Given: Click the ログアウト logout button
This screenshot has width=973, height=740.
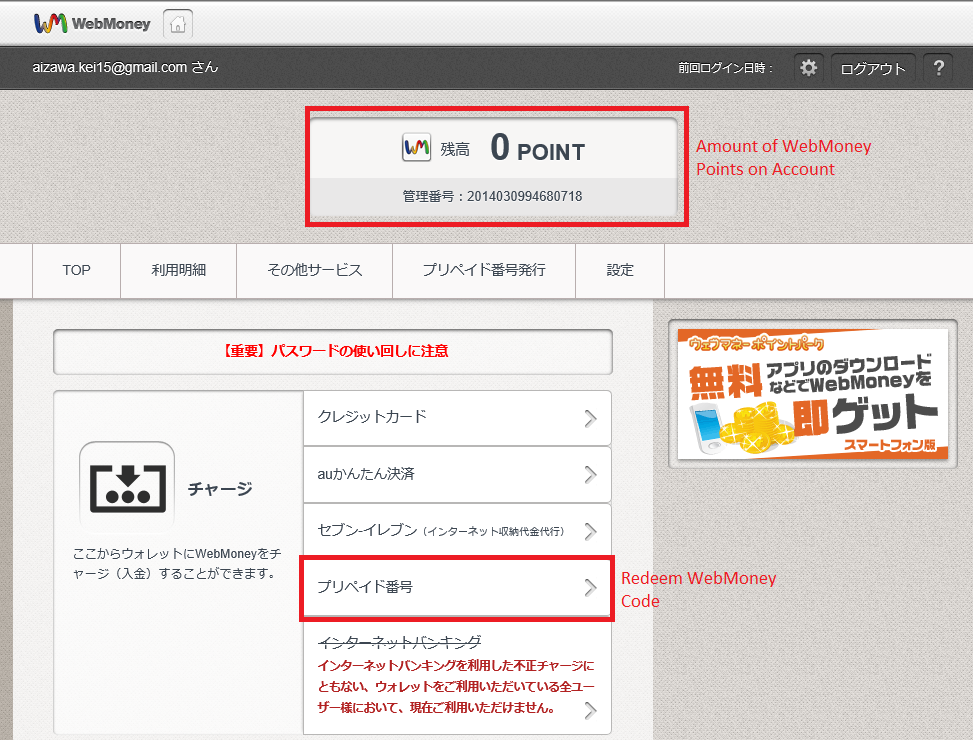Looking at the screenshot, I should (873, 68).
